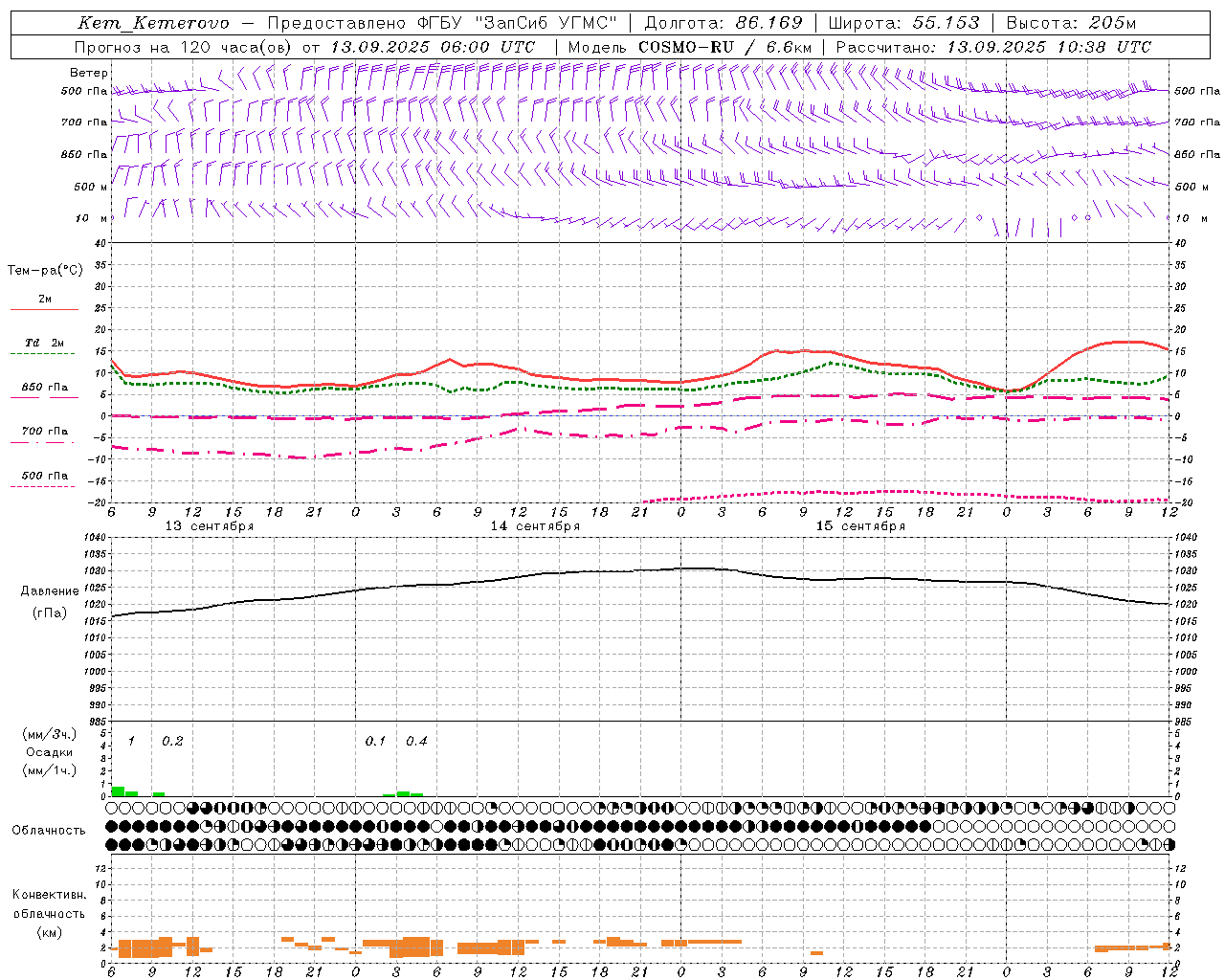This screenshot has width=1225, height=980.
Task: Click the 'Широта: 55.153' header field
Action: coord(903,23)
